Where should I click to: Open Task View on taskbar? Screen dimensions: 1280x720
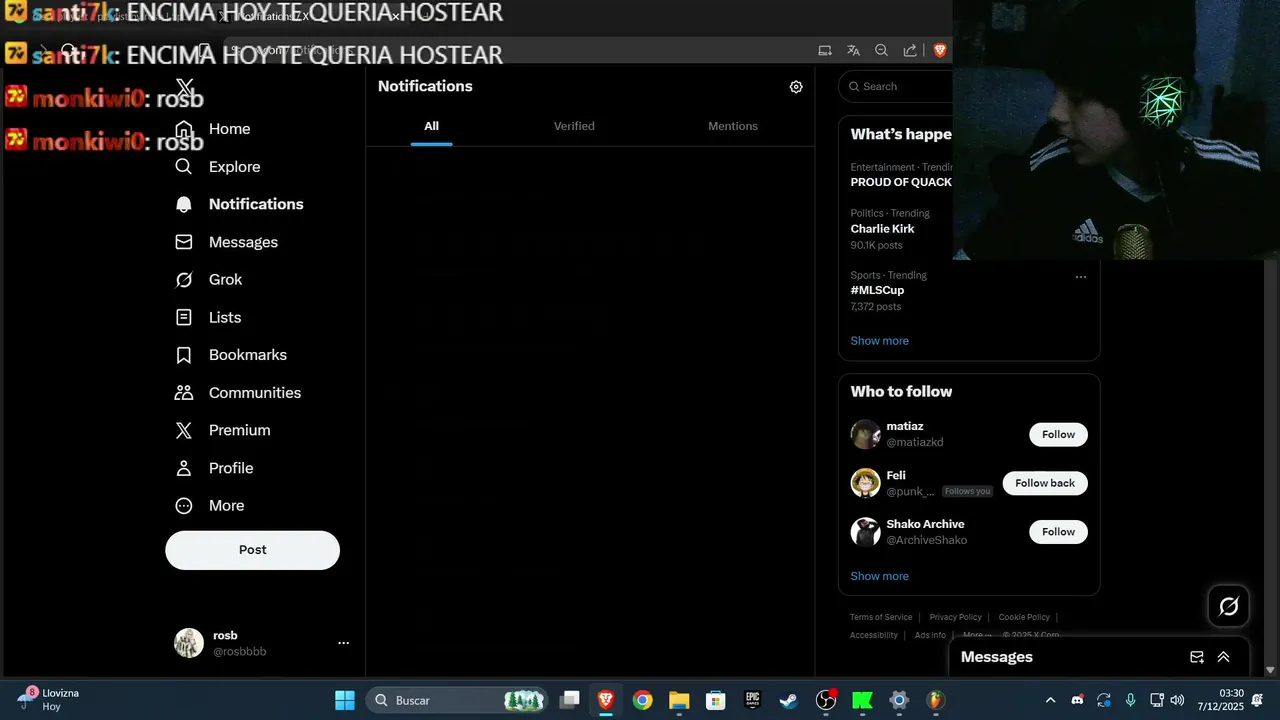pos(569,700)
